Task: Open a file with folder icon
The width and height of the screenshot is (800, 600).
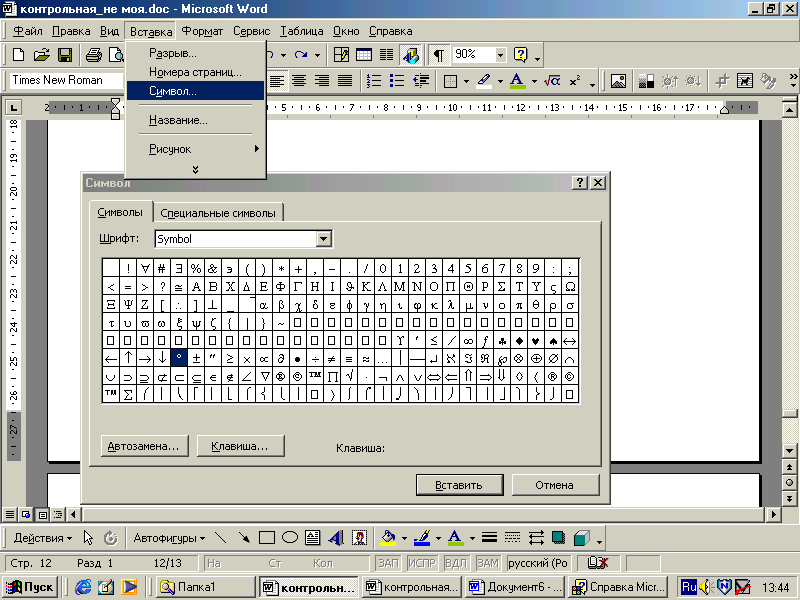Action: 42,55
